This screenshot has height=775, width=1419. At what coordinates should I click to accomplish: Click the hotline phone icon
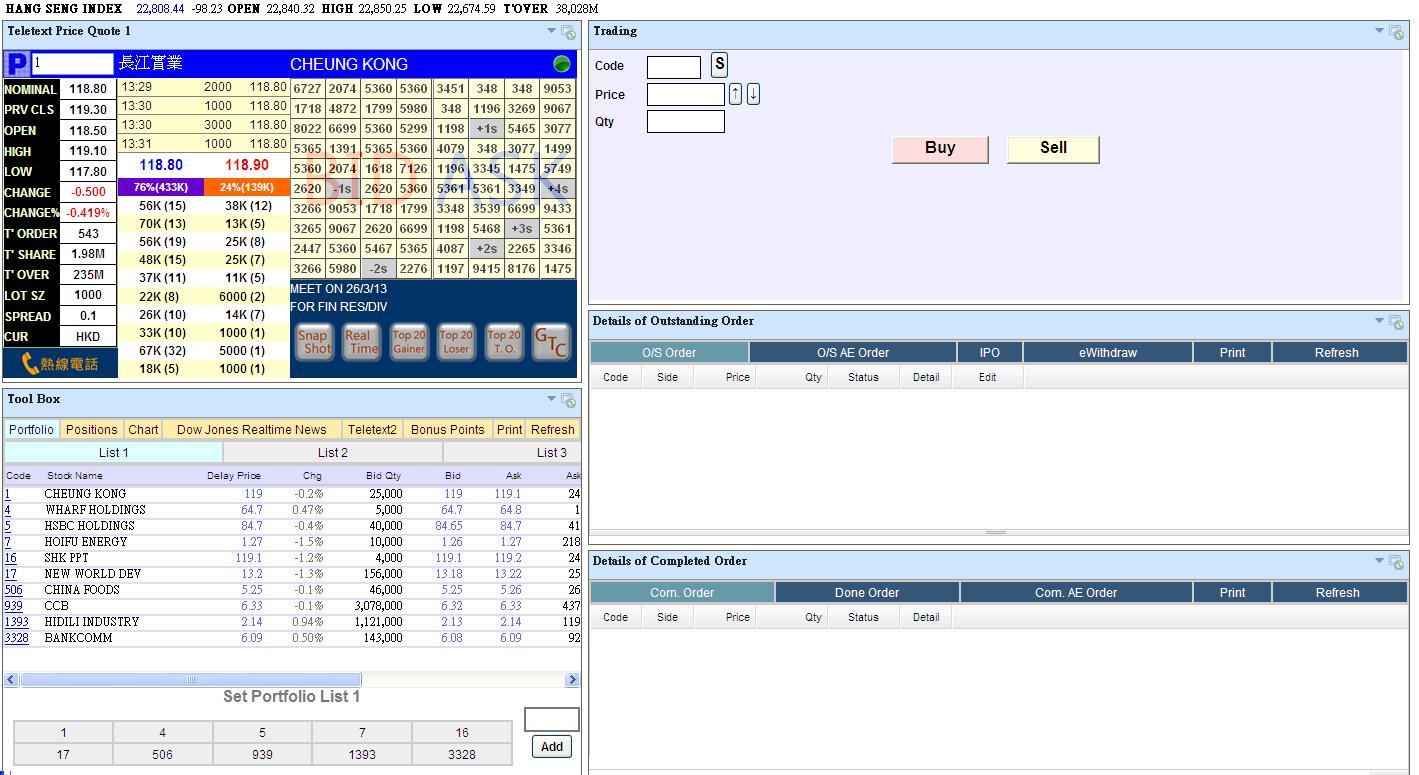pyautogui.click(x=59, y=364)
